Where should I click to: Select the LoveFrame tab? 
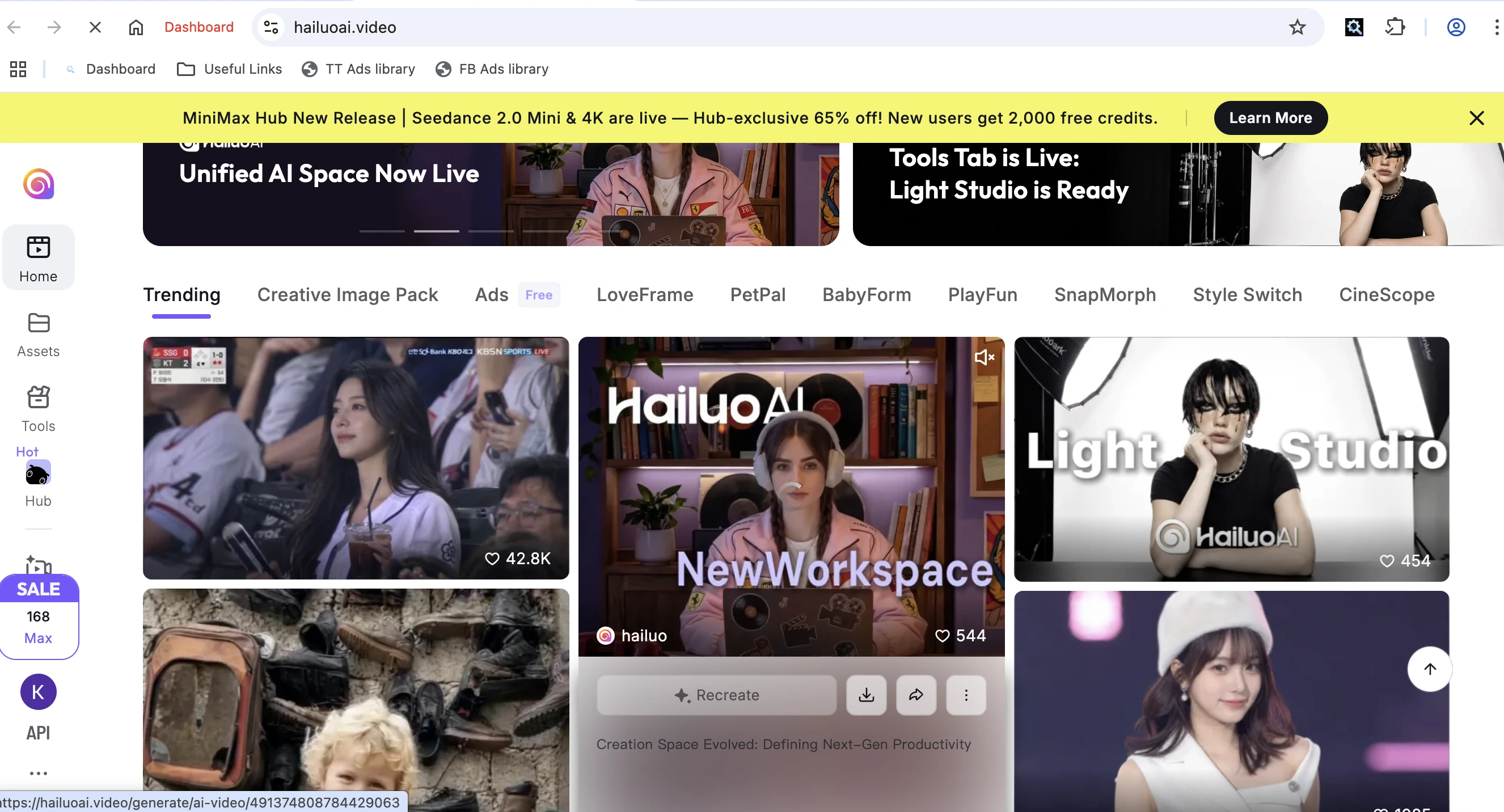coord(645,295)
